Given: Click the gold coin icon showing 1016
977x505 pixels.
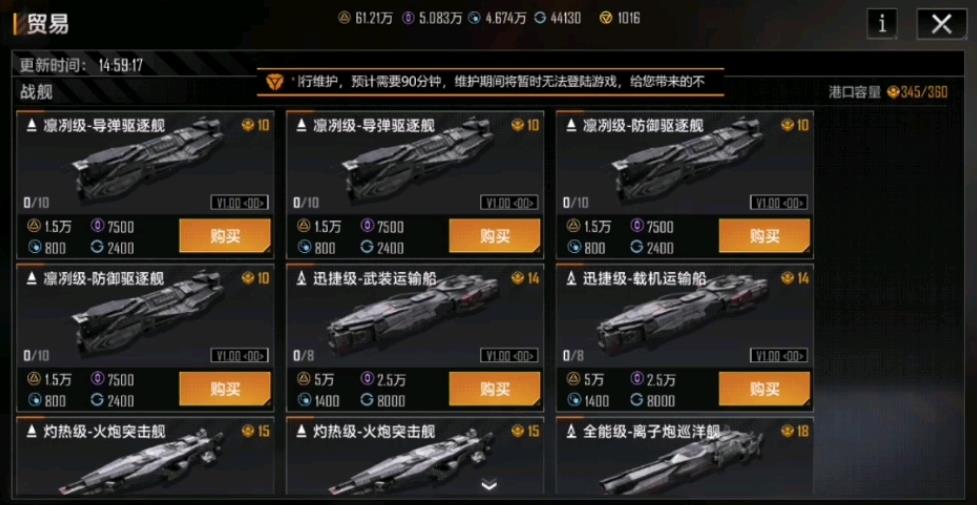Looking at the screenshot, I should 606,18.
